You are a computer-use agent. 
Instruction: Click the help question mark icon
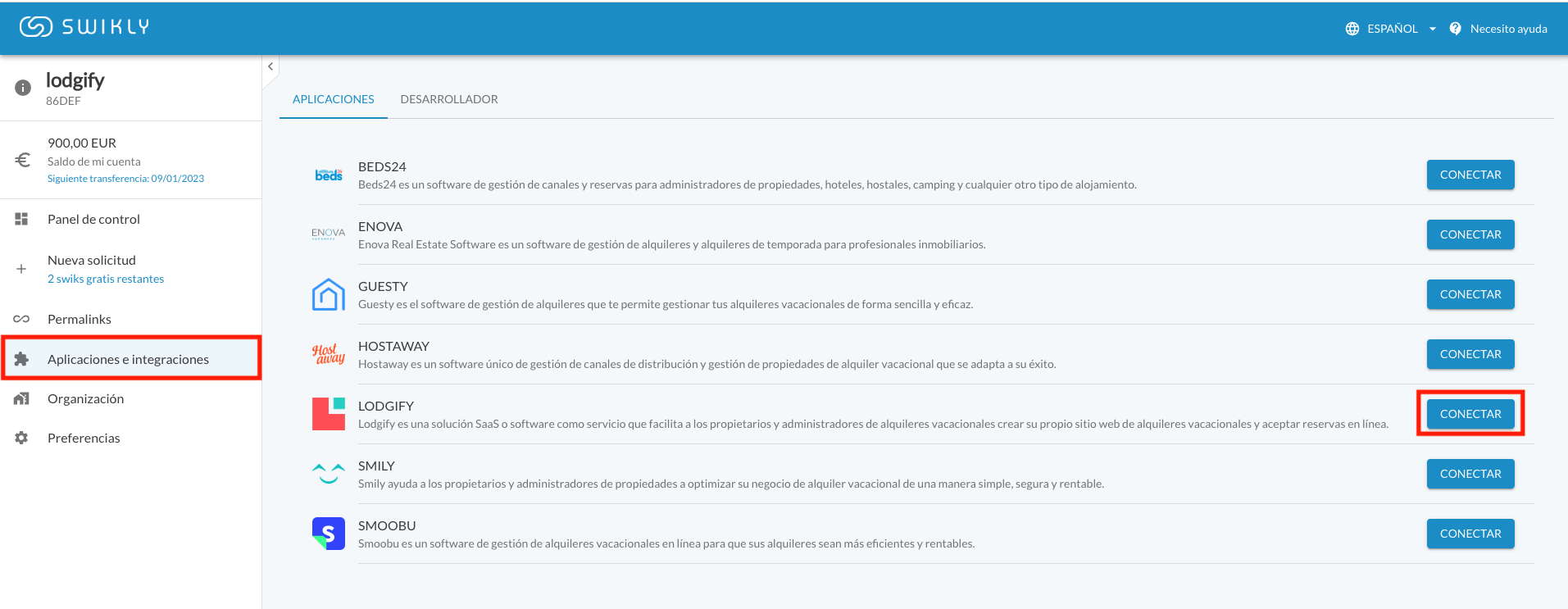pyautogui.click(x=1455, y=29)
